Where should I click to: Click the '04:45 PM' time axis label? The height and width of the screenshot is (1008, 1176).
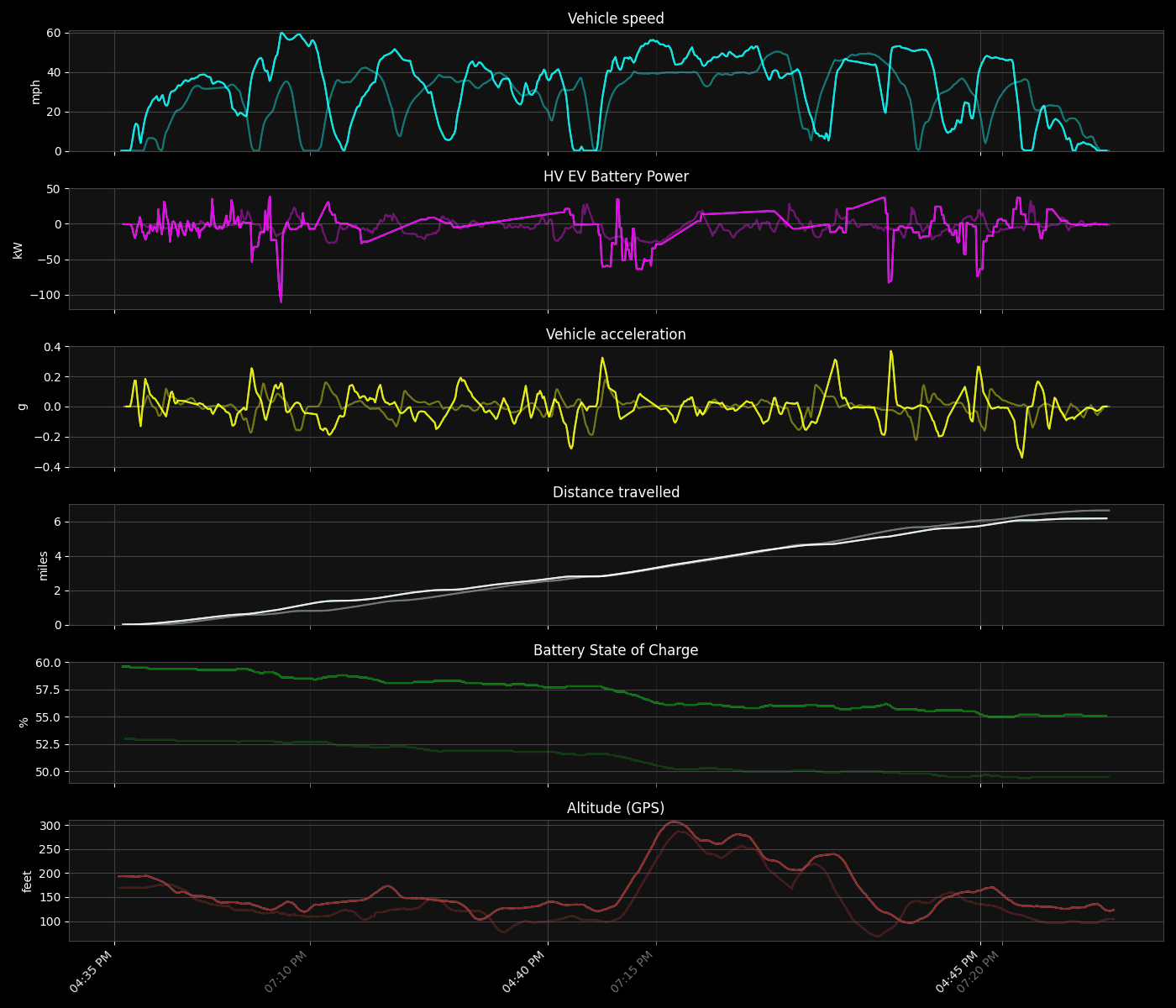tap(957, 972)
